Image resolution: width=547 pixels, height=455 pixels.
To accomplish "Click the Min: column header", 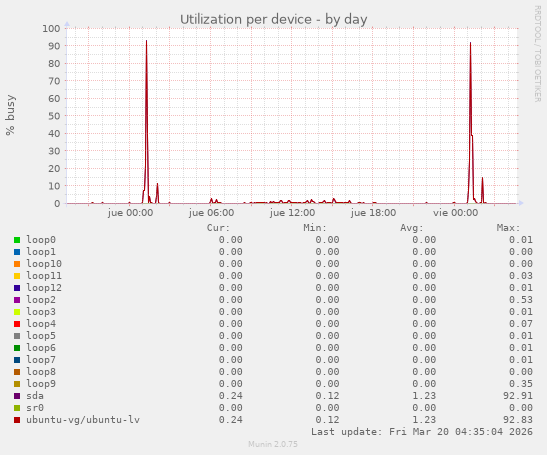I will [x=315, y=228].
